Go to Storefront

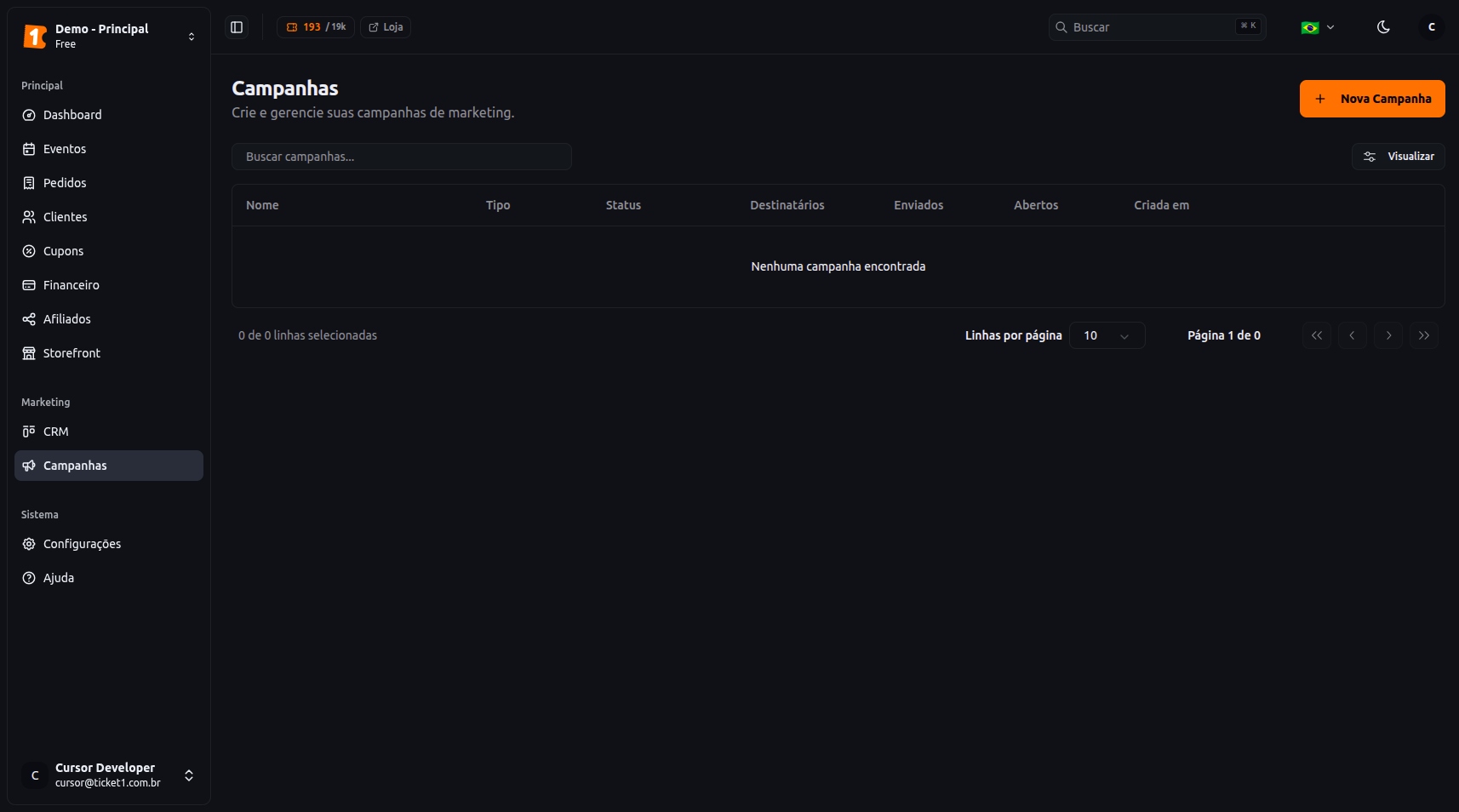(x=109, y=353)
